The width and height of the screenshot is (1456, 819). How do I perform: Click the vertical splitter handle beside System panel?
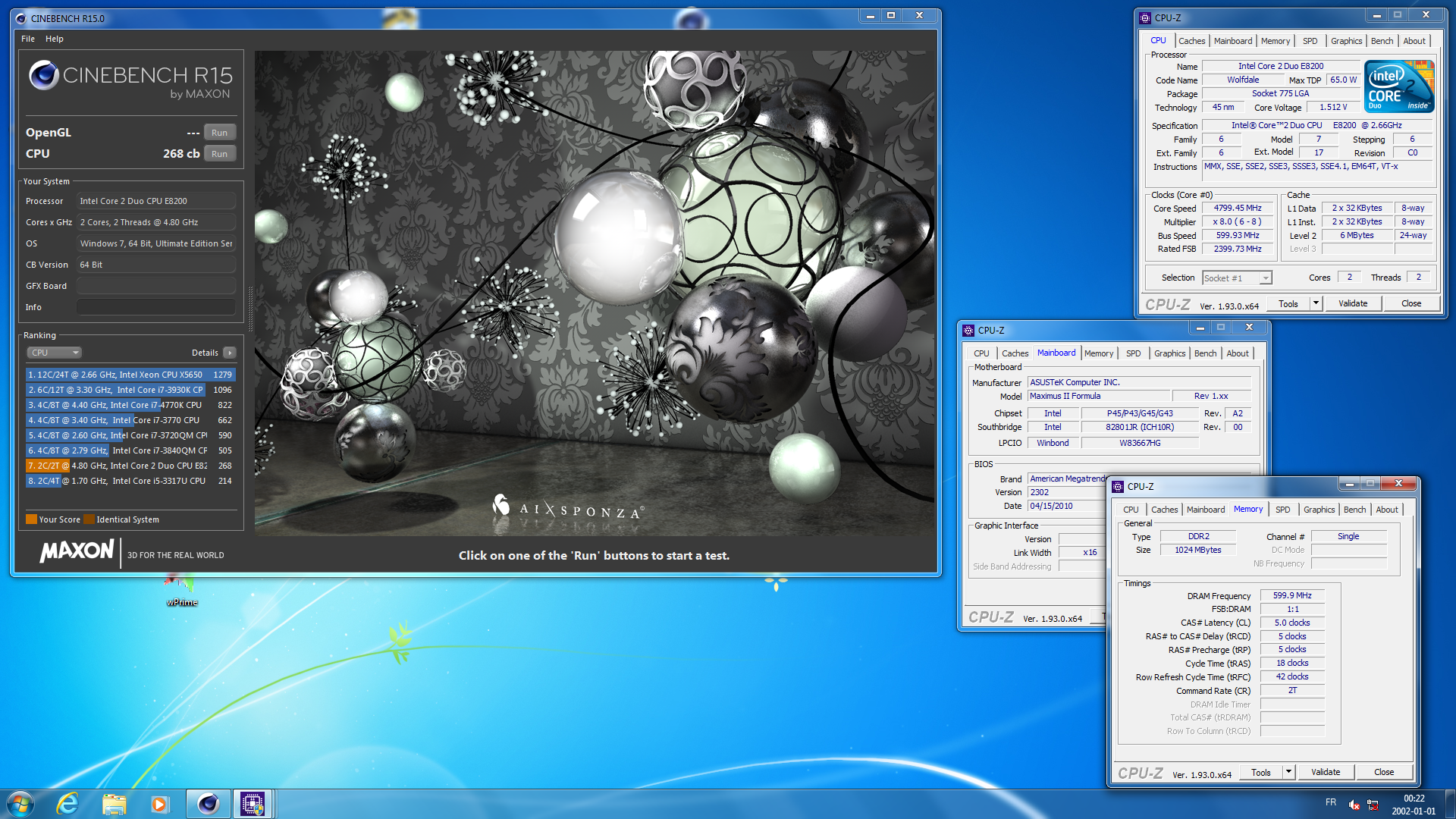tap(250, 308)
